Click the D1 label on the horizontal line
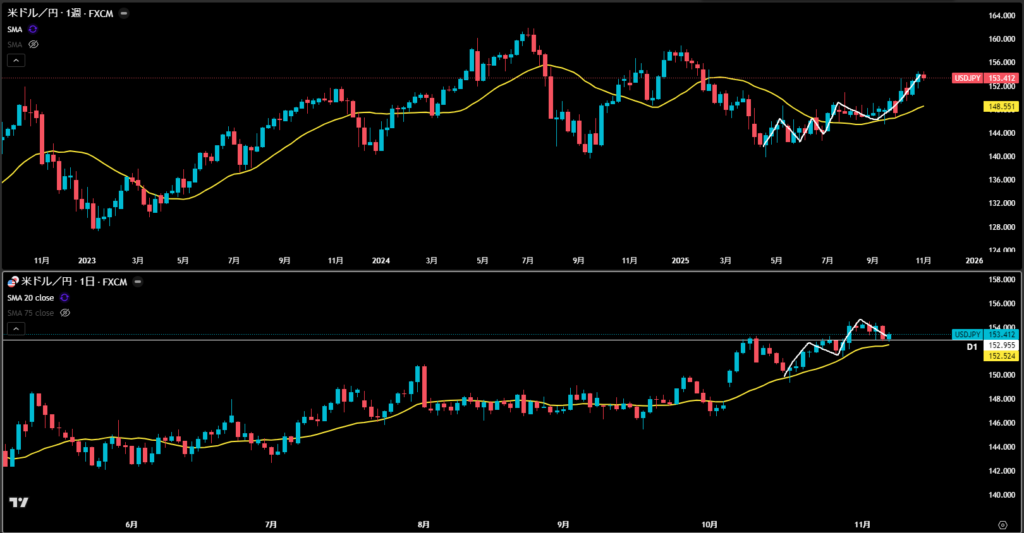Viewport: 1024px width, 533px height. pyautogui.click(x=970, y=346)
